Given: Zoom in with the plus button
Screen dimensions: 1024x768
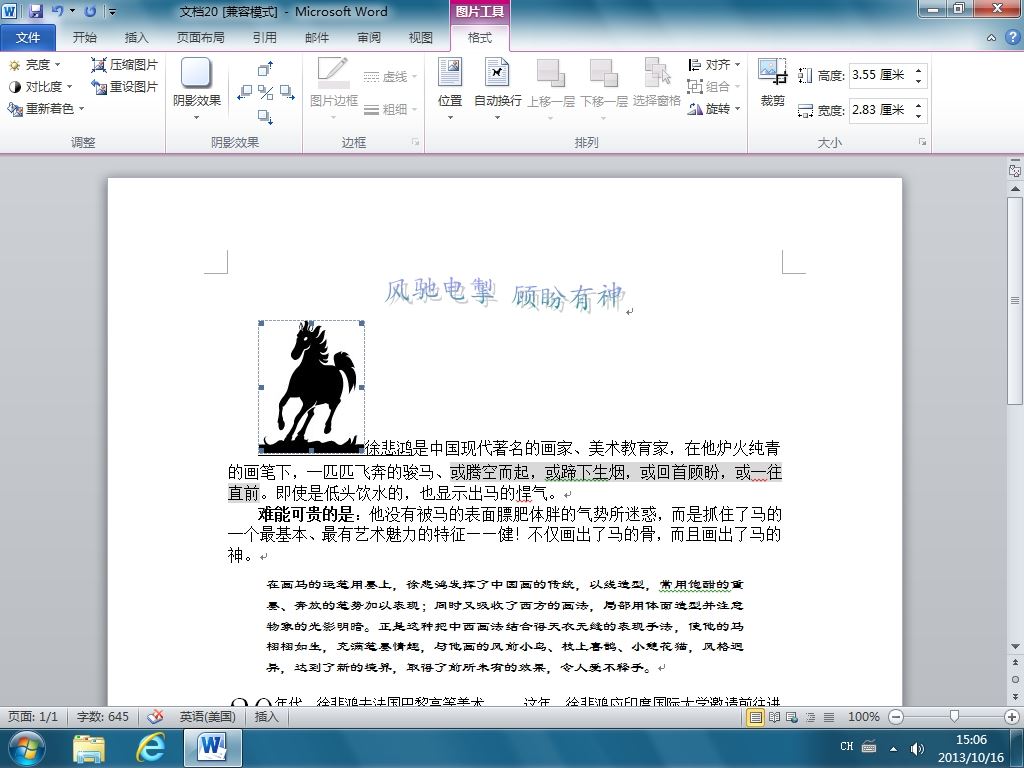Looking at the screenshot, I should pyautogui.click(x=1012, y=717).
